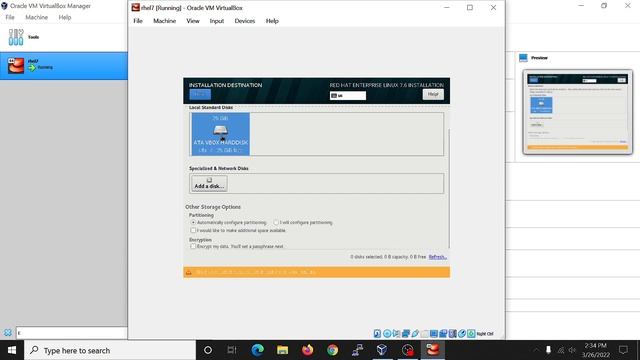Screen dimensions: 640x360
Task: Open File menu in VirtualBox Manager
Action: pyautogui.click(x=10, y=17)
